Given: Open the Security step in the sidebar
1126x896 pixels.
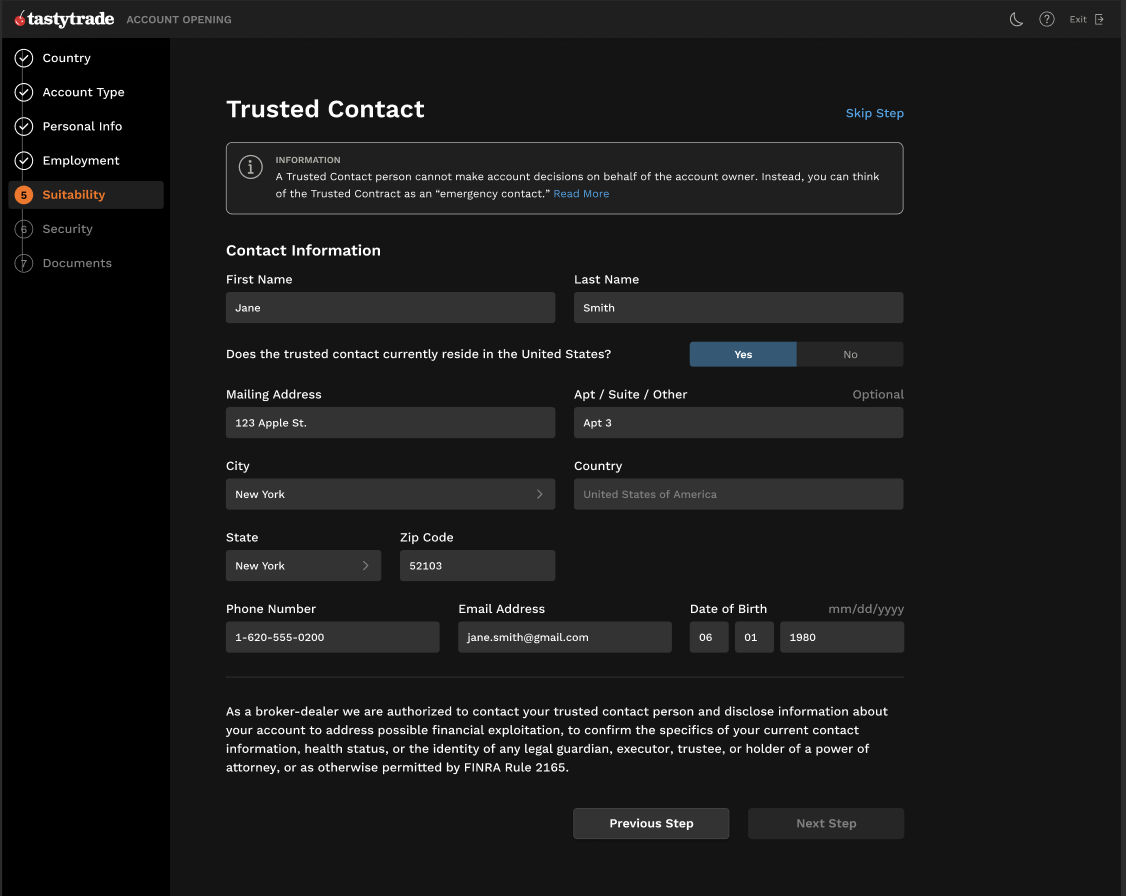Looking at the screenshot, I should pyautogui.click(x=68, y=229).
